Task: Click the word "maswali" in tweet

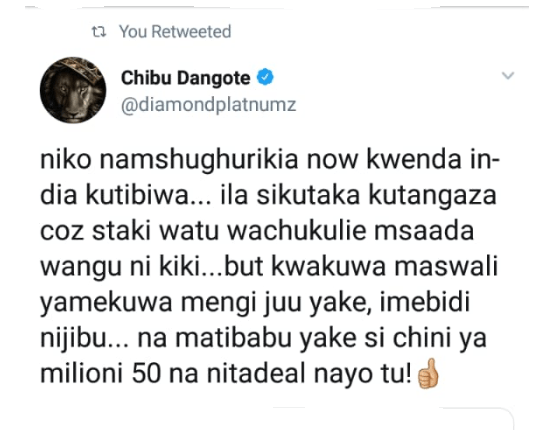Action: click(x=446, y=267)
